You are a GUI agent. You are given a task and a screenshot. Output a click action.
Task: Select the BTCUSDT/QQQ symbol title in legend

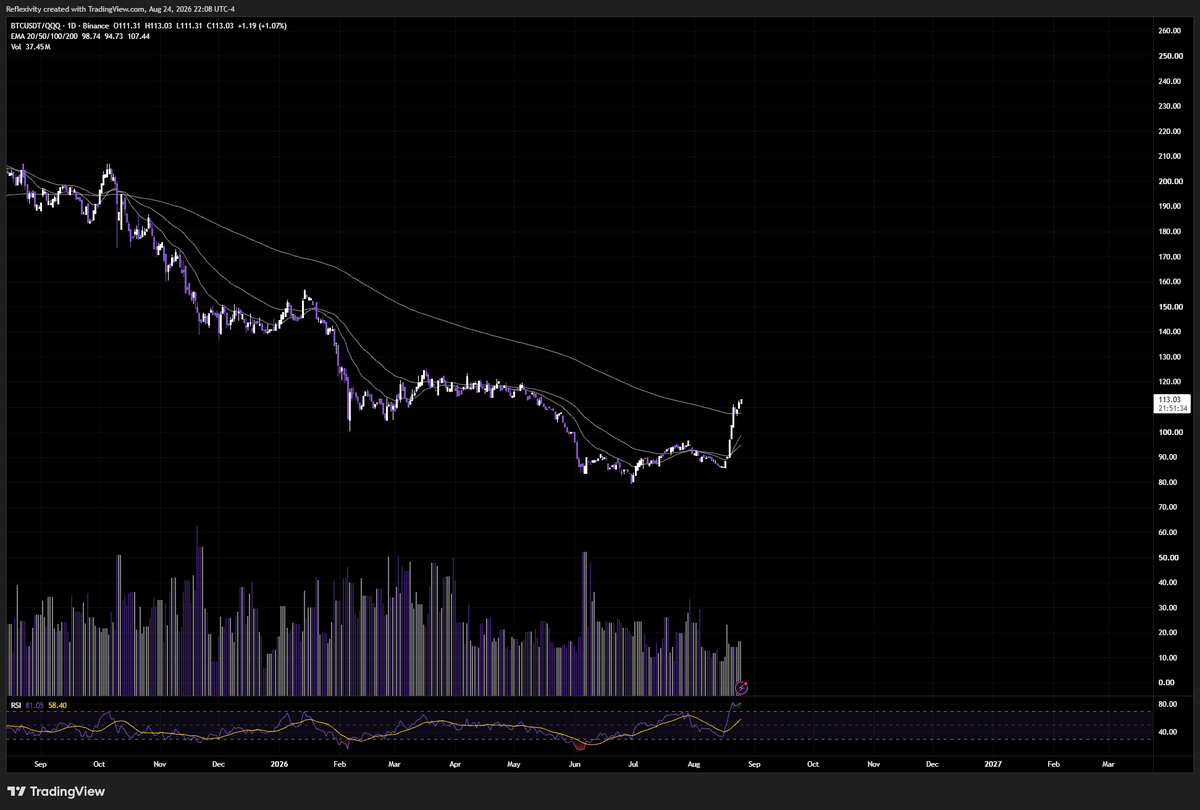click(x=36, y=26)
